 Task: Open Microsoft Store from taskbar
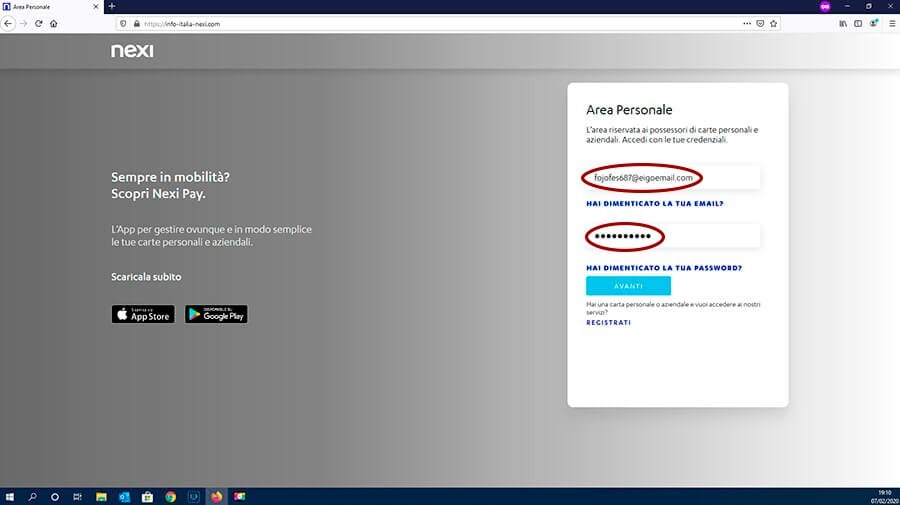pos(147,497)
